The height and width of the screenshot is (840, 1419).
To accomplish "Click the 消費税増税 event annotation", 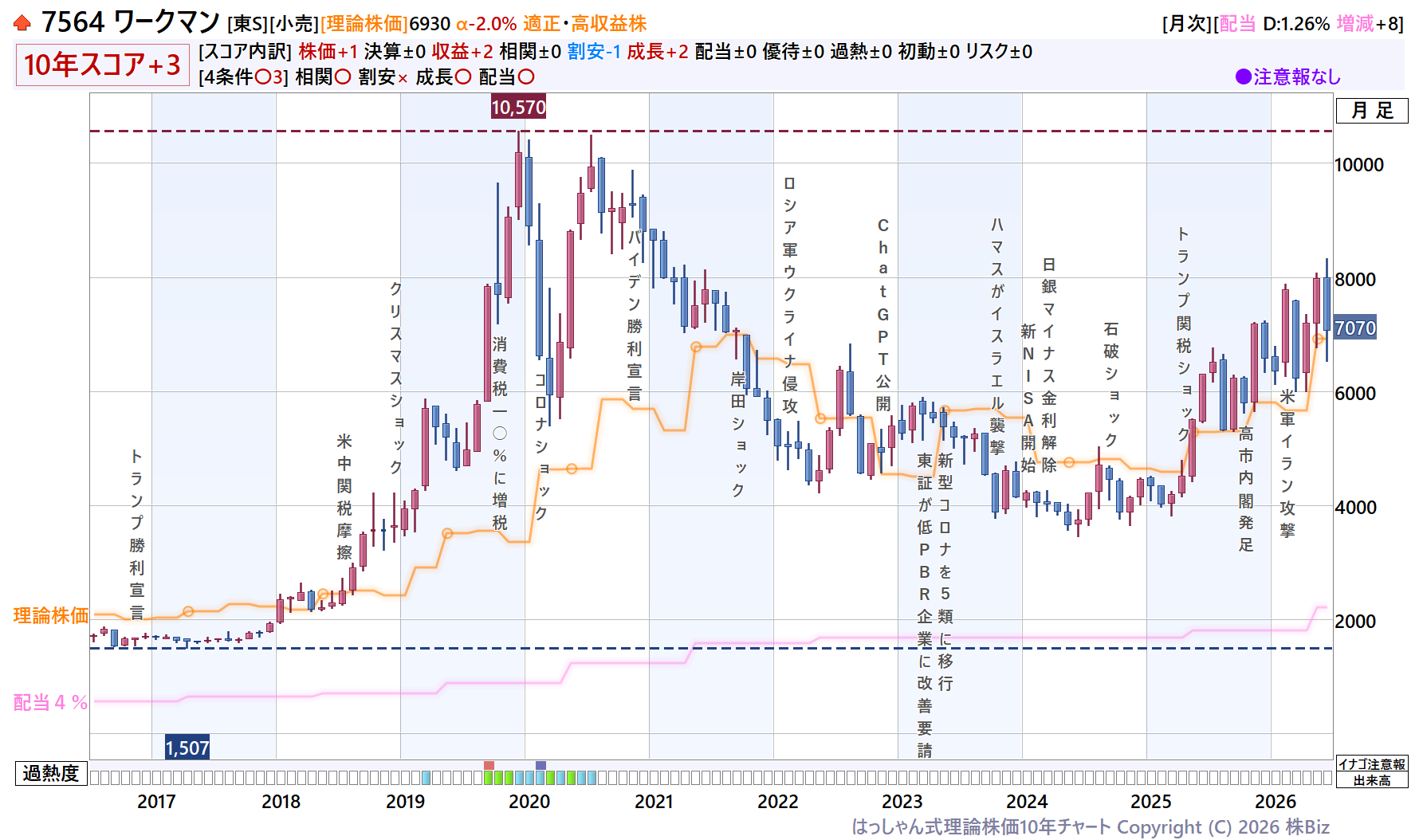I will (500, 434).
